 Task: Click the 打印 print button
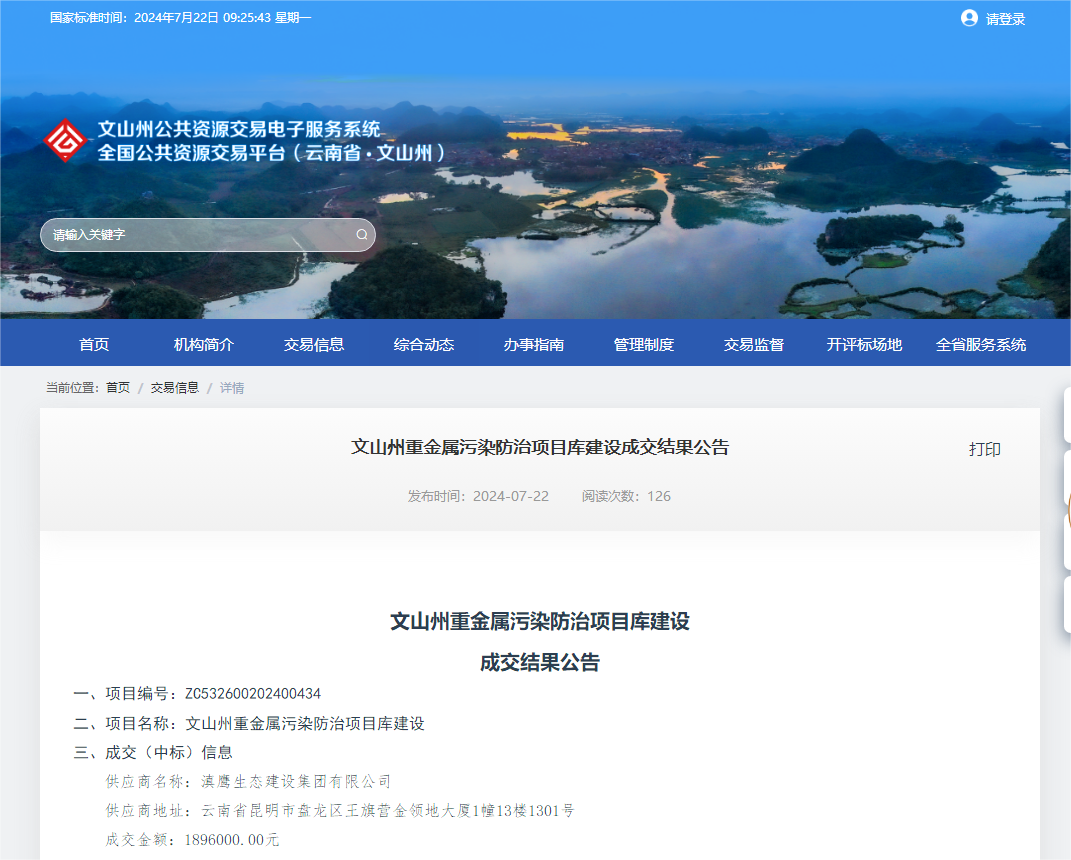coord(986,450)
